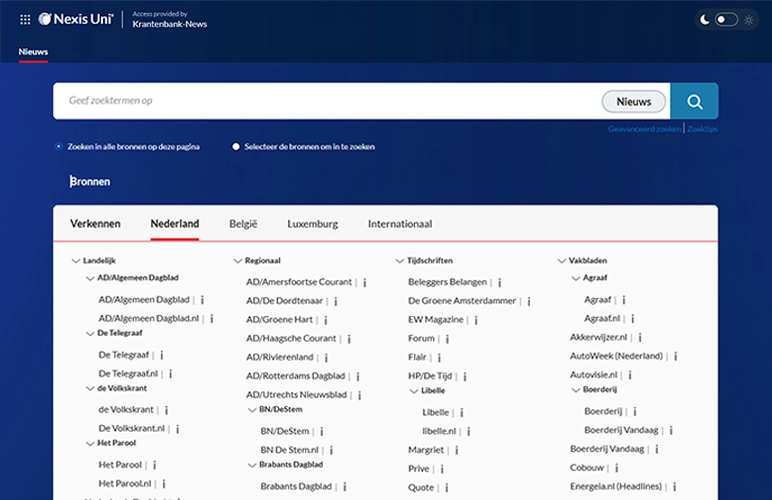The height and width of the screenshot is (500, 772).
Task: Collapse the Vakbladen group
Action: point(561,261)
